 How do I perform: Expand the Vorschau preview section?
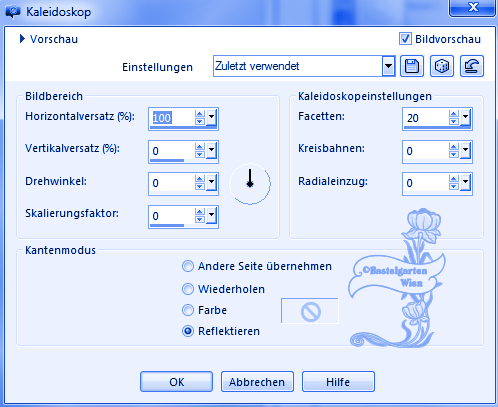coord(22,39)
